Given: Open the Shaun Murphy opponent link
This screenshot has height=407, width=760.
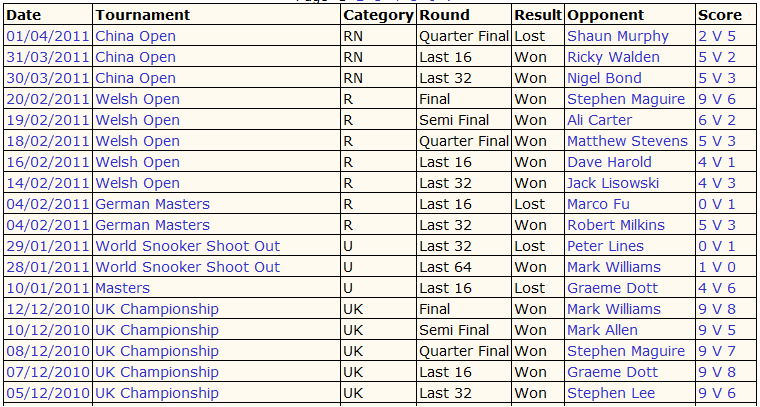Looking at the screenshot, I should point(618,36).
